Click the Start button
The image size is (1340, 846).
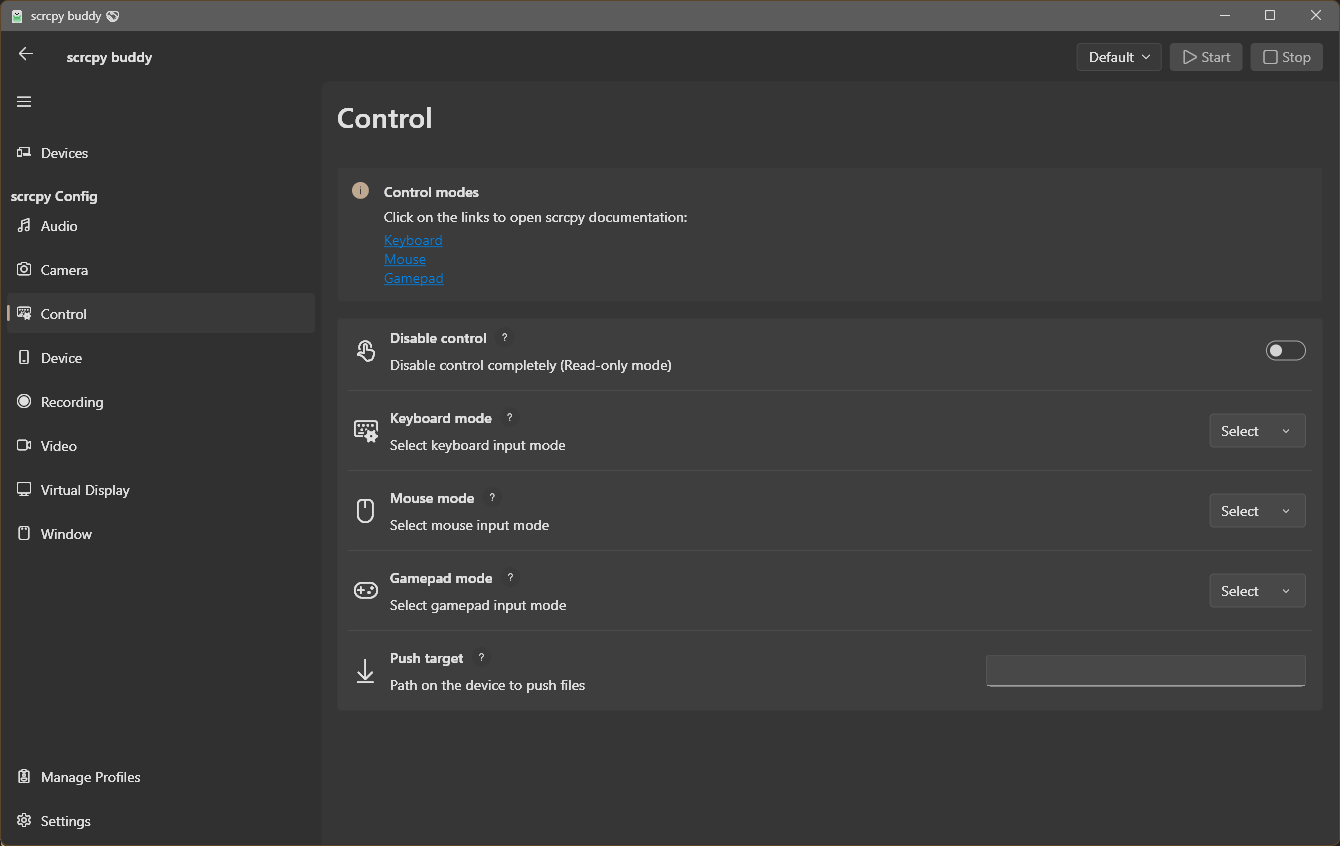click(x=1205, y=57)
